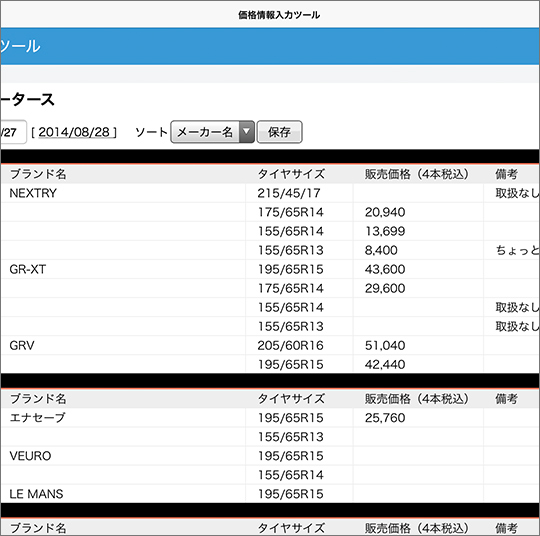Click the GR-XT brand name cell
Screen dimensions: 540x536
(123, 269)
